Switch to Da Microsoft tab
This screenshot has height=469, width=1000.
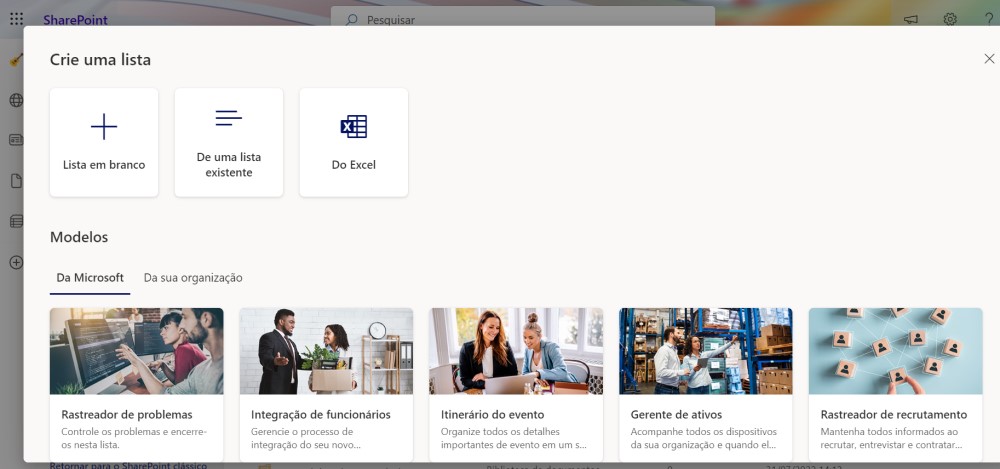[x=90, y=278]
